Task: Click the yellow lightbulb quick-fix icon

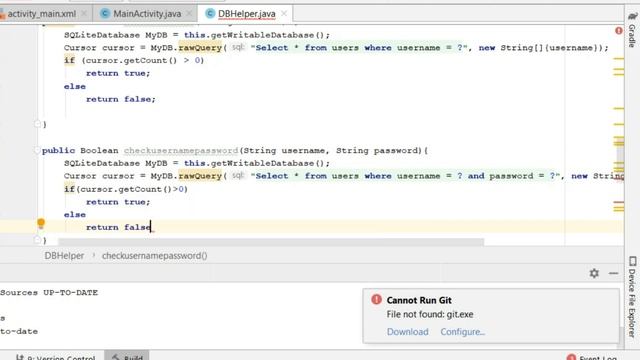Action: click(41, 223)
